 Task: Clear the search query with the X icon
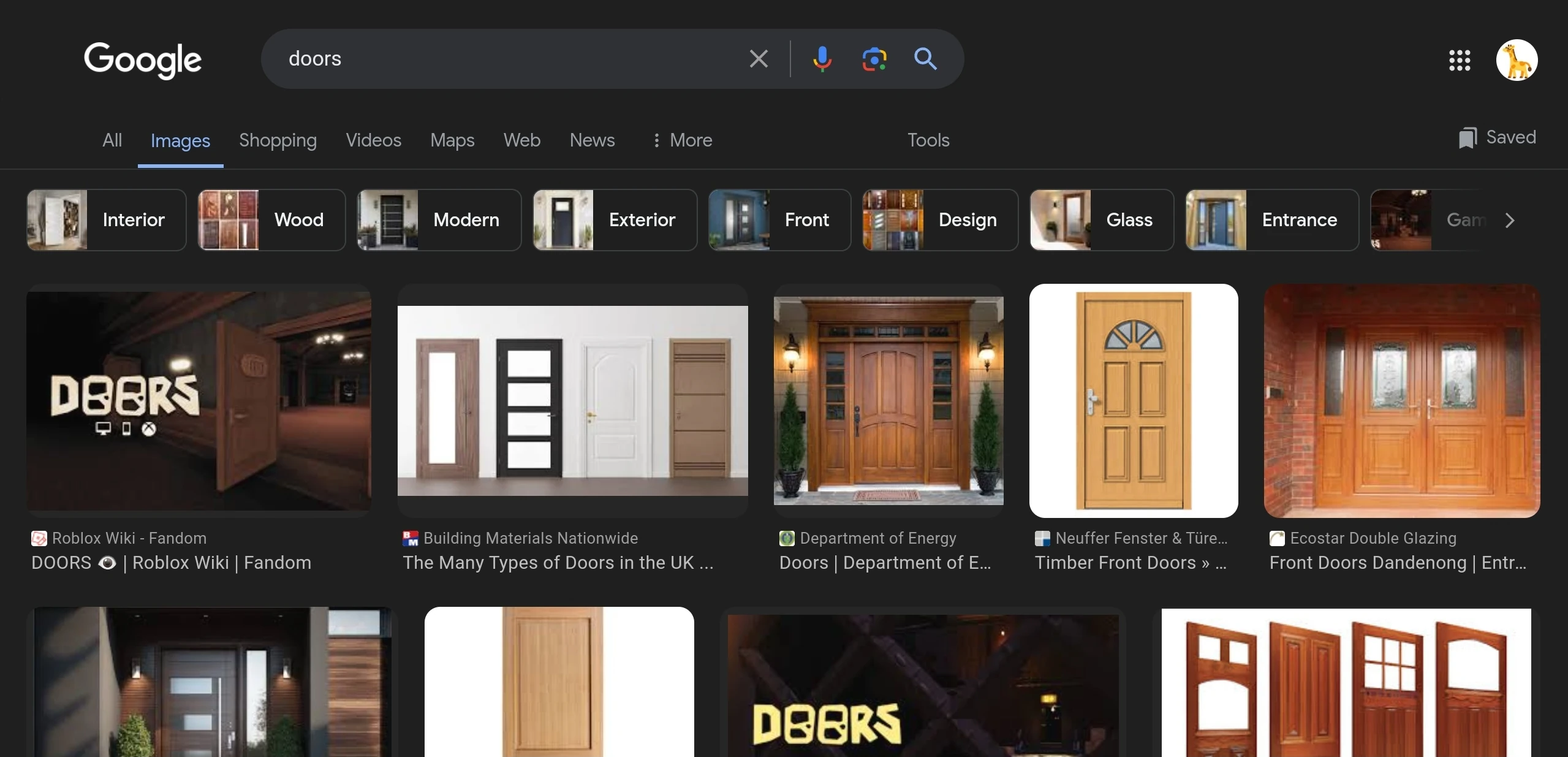point(758,59)
